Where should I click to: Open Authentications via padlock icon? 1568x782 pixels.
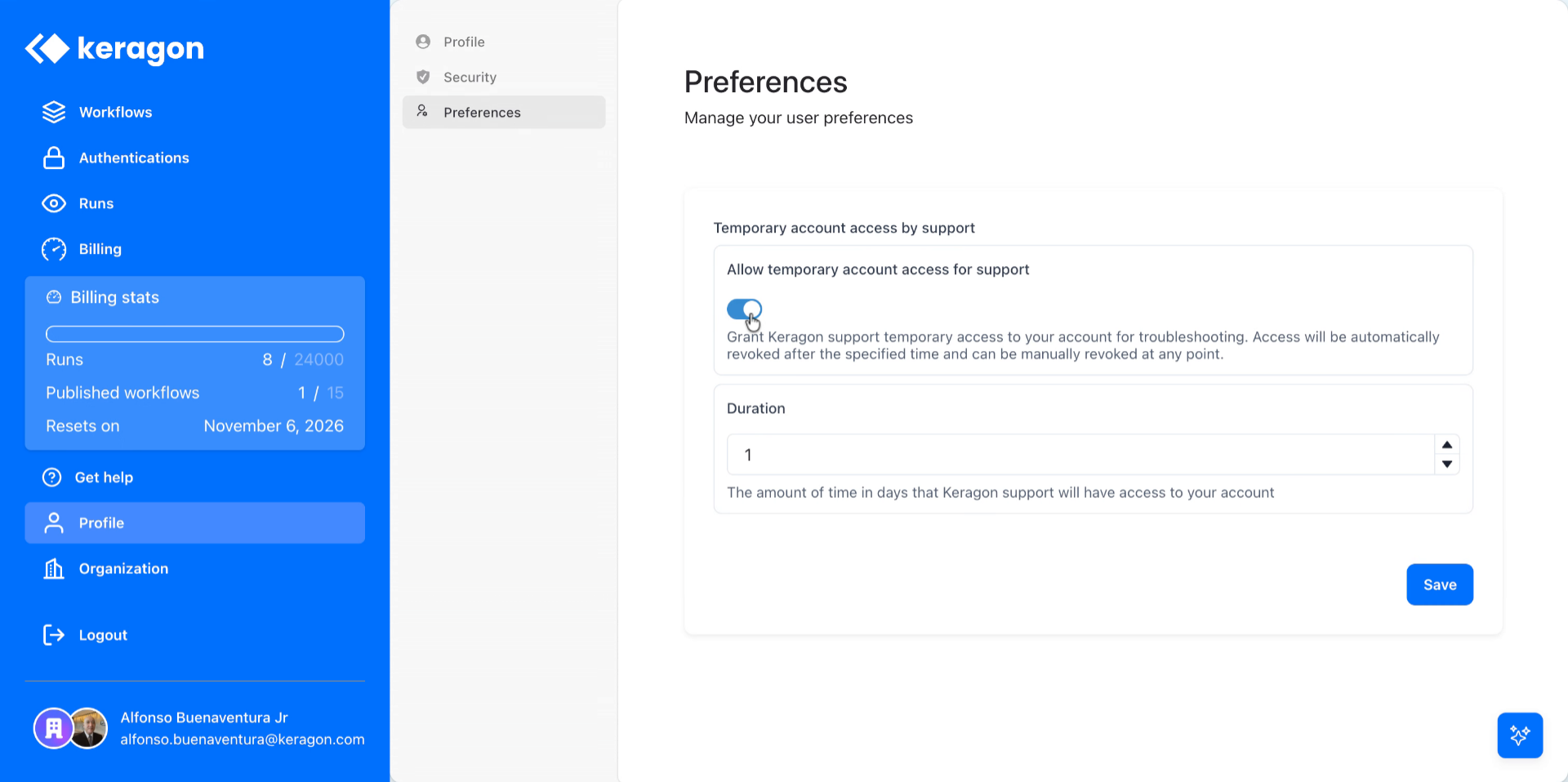(x=53, y=158)
